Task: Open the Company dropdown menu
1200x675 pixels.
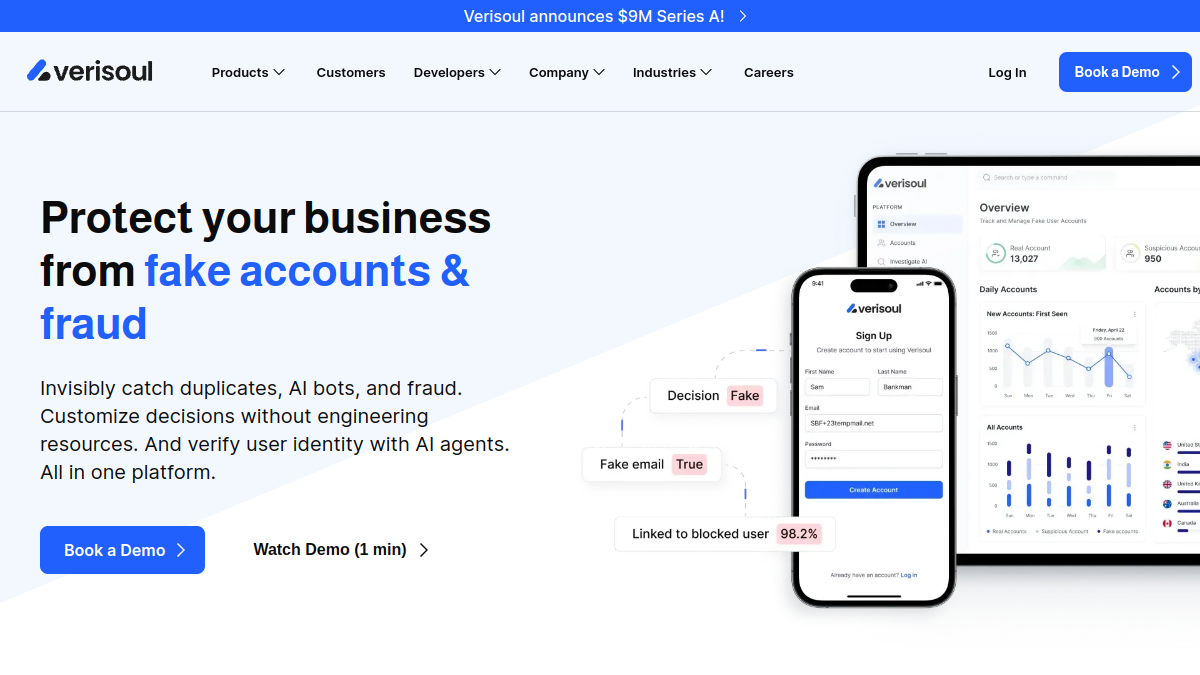Action: click(x=567, y=72)
